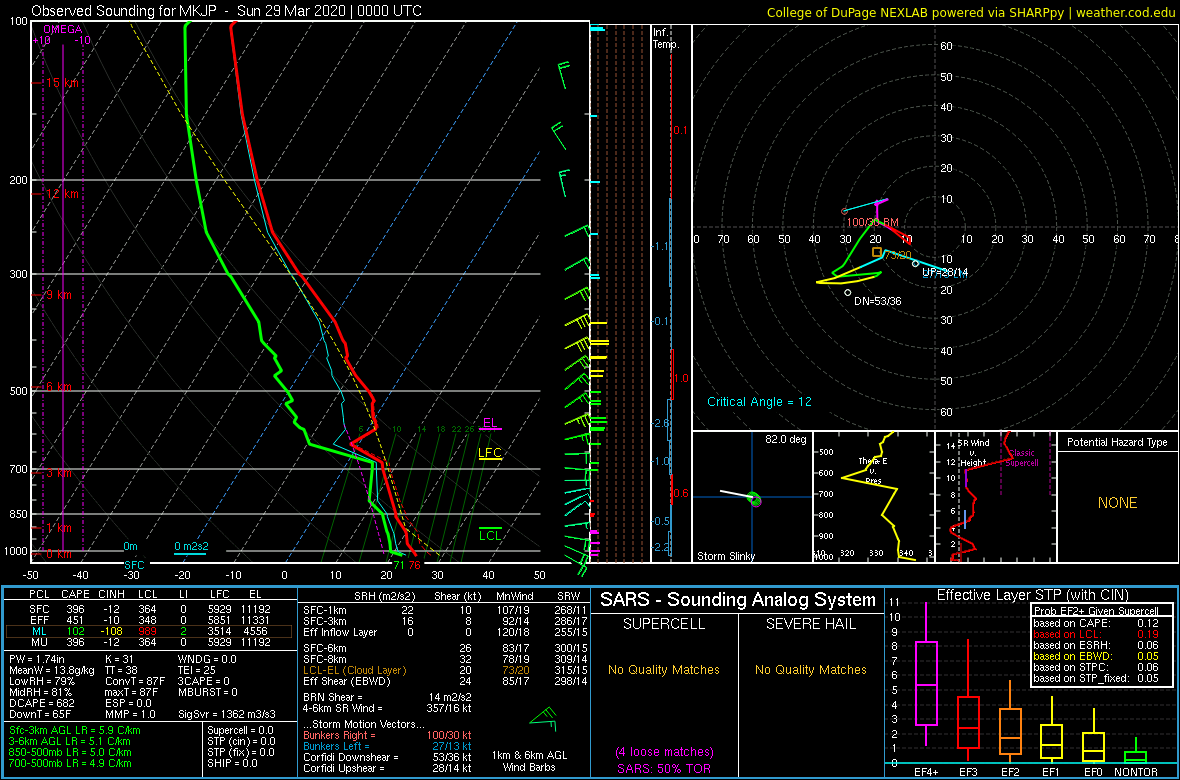Click the SARS - Sounding Analog System heading
1180x780 pixels.
(x=738, y=600)
